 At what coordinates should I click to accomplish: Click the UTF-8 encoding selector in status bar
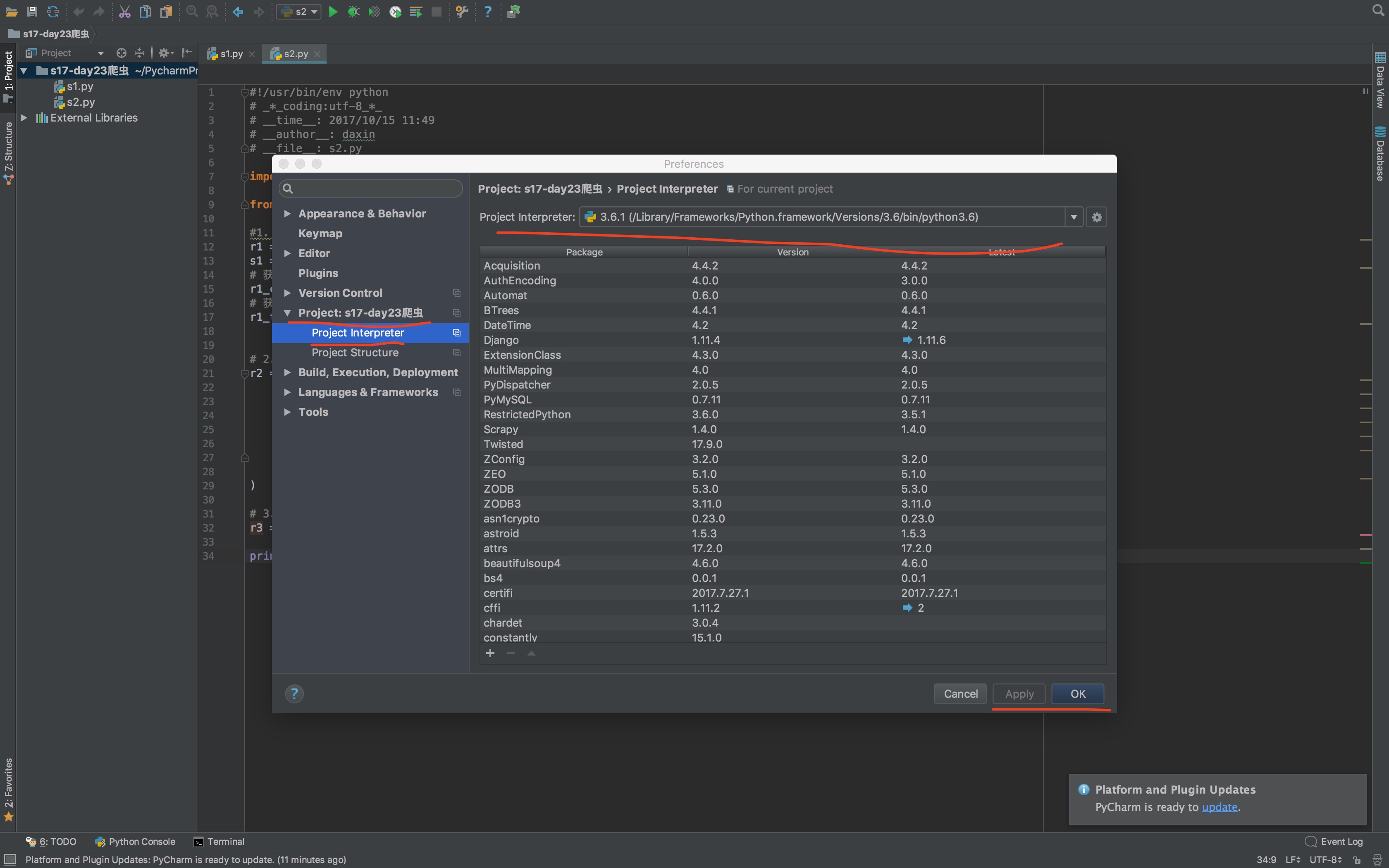click(x=1325, y=859)
